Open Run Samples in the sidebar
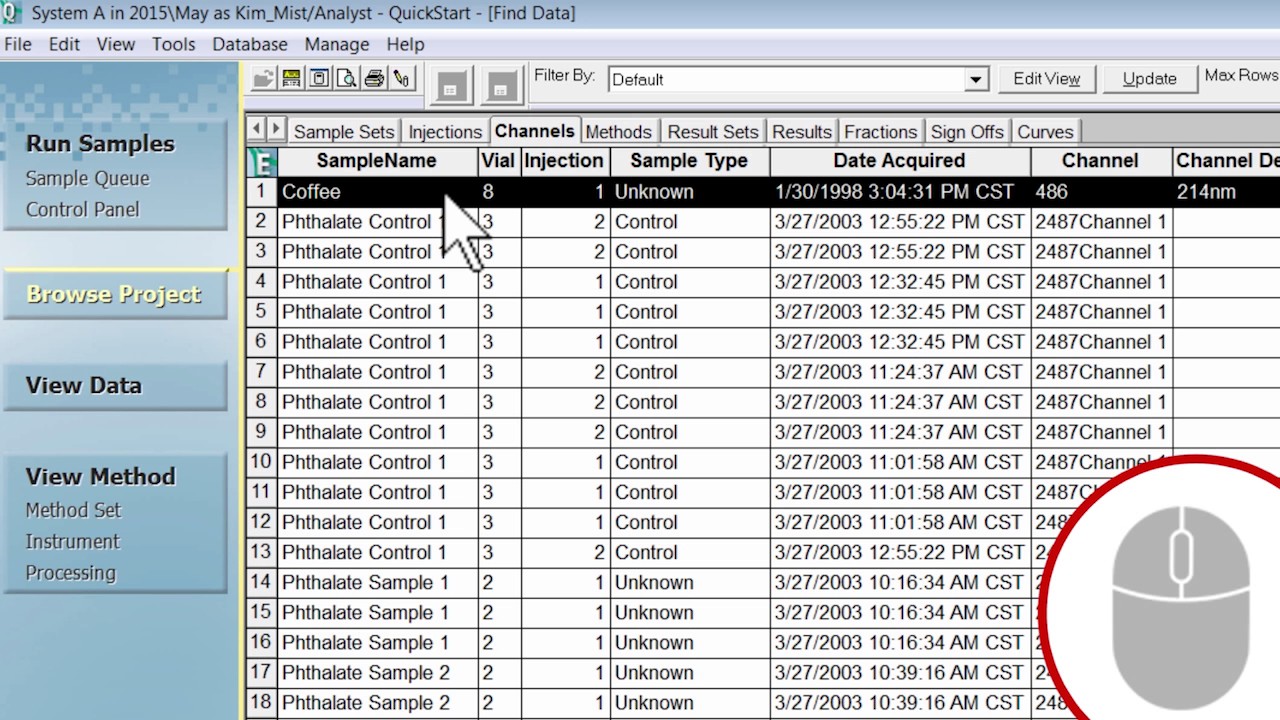The image size is (1280, 720). tap(100, 143)
